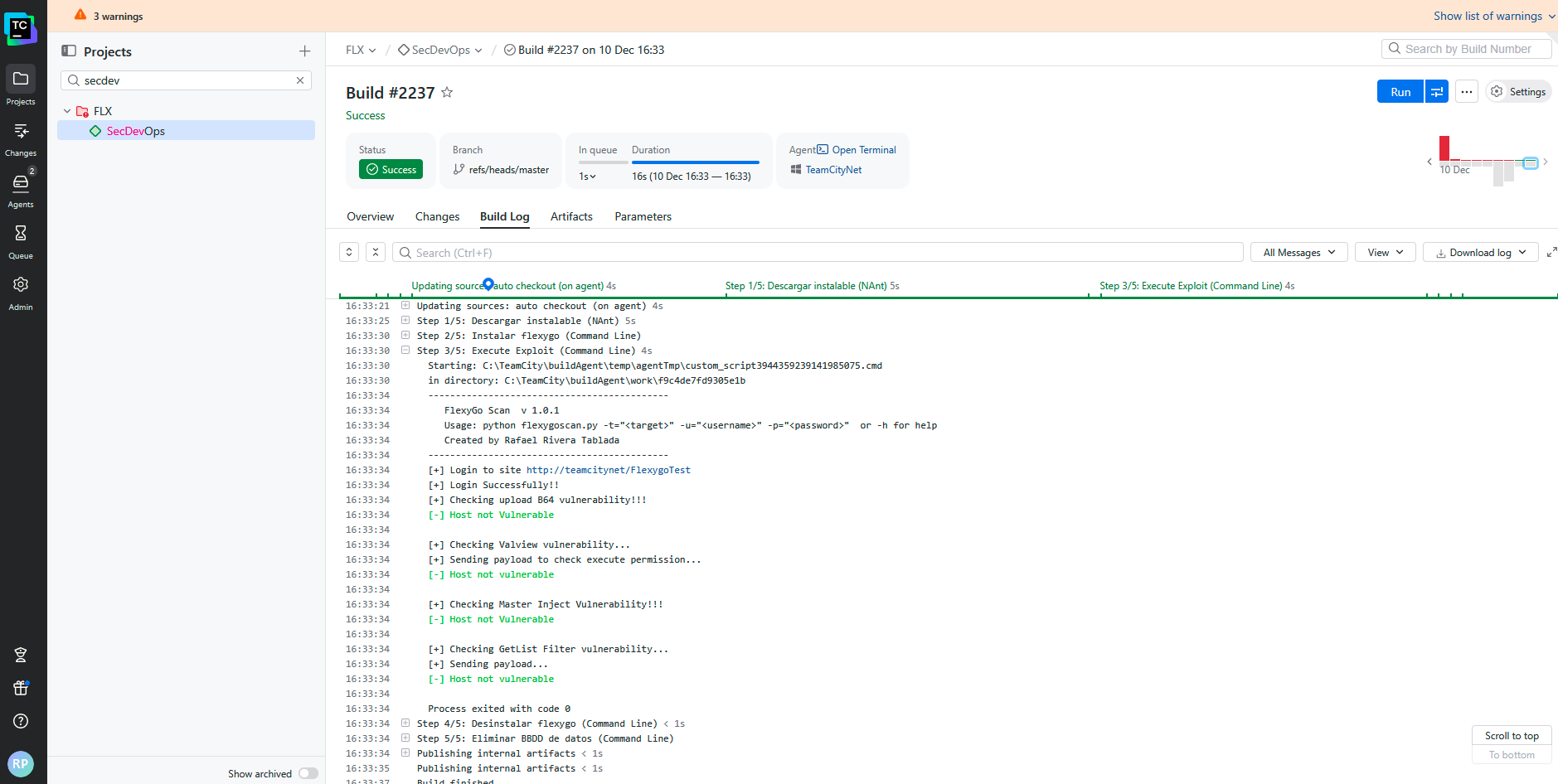Screen dimensions: 1558x784
Task: Switch to the Changes tab
Action: click(437, 216)
